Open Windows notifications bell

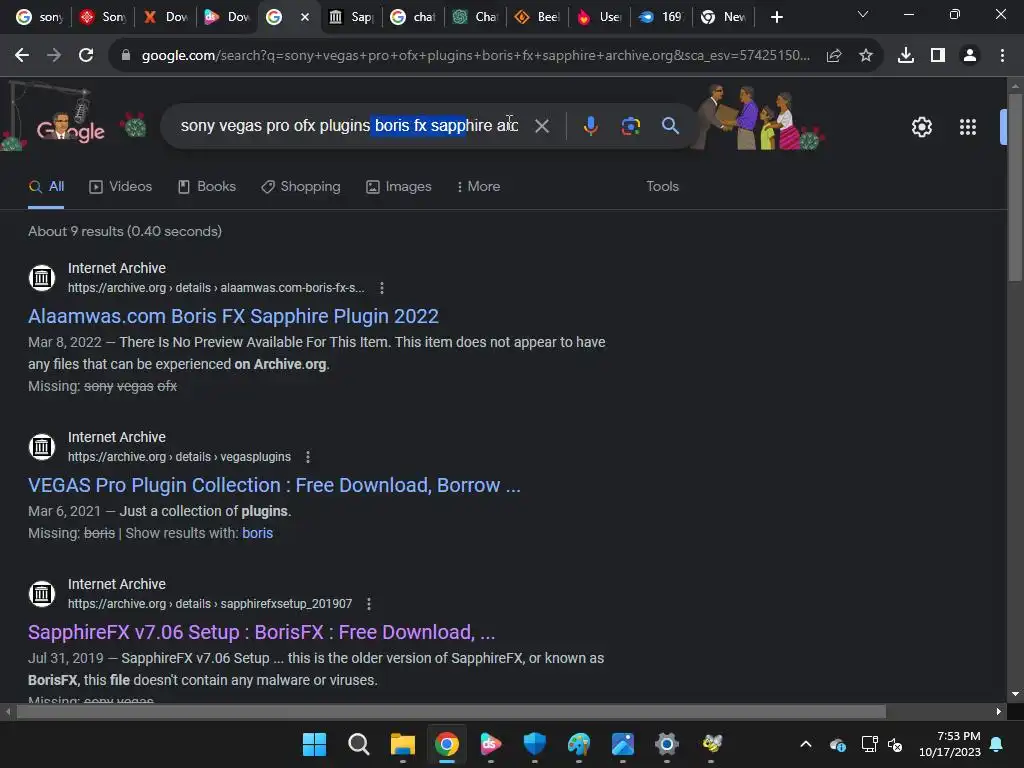997,744
